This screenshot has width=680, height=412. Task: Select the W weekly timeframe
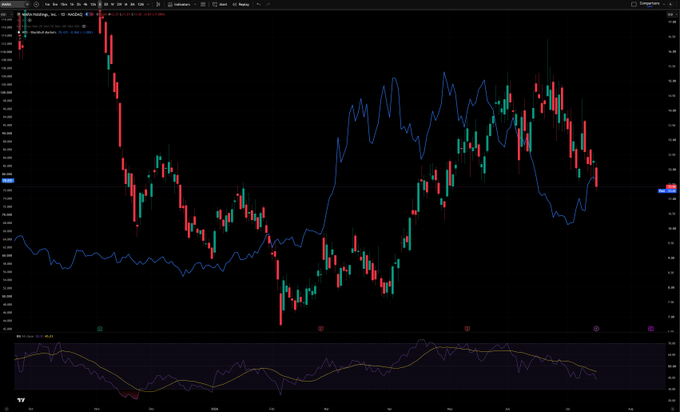click(112, 4)
